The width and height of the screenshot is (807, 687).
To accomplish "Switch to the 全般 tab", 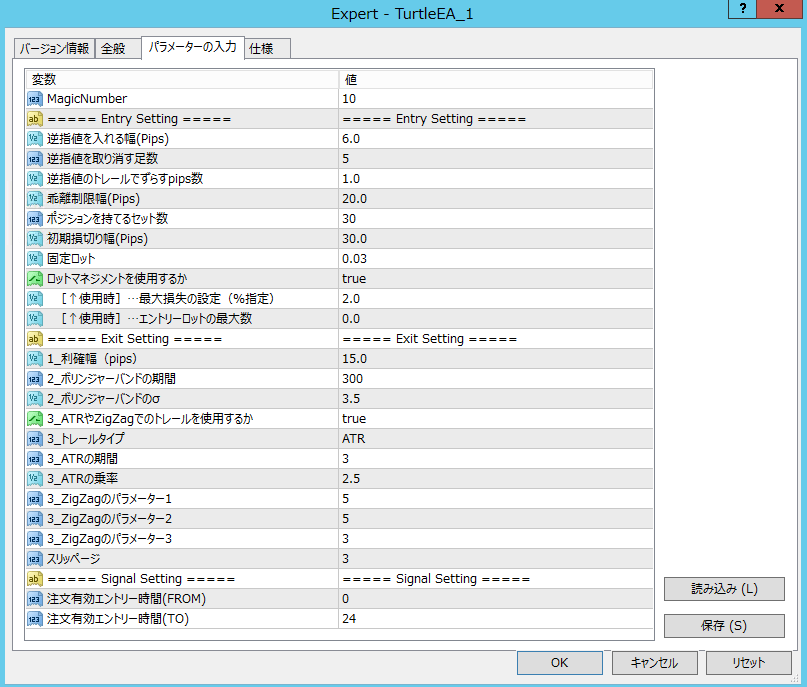I will [x=114, y=49].
